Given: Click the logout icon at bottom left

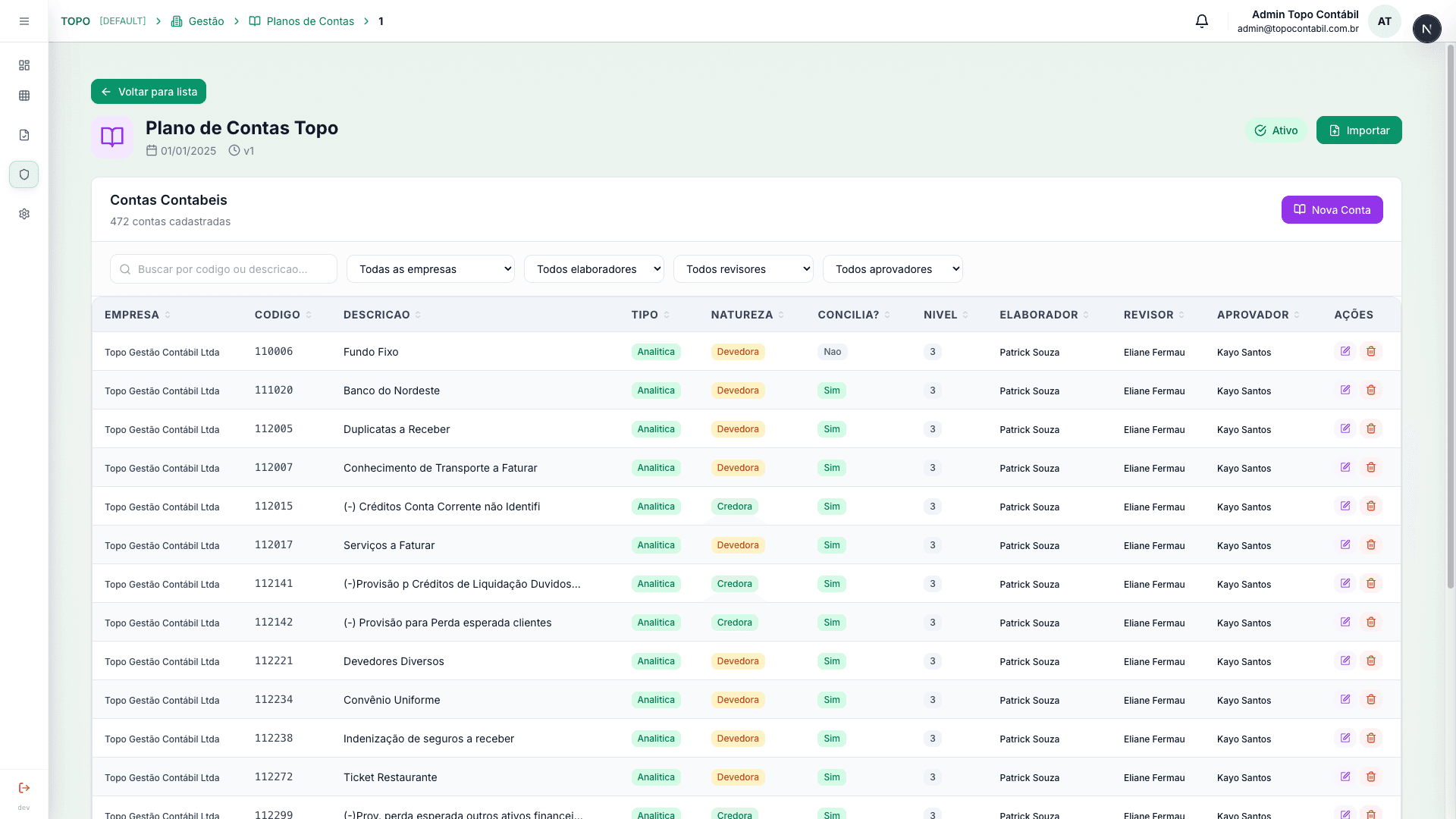Looking at the screenshot, I should [x=24, y=788].
